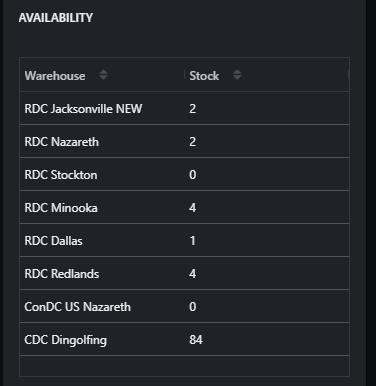Select the CDC Dingolfing warehouse row
The image size is (376, 386).
[x=184, y=339]
